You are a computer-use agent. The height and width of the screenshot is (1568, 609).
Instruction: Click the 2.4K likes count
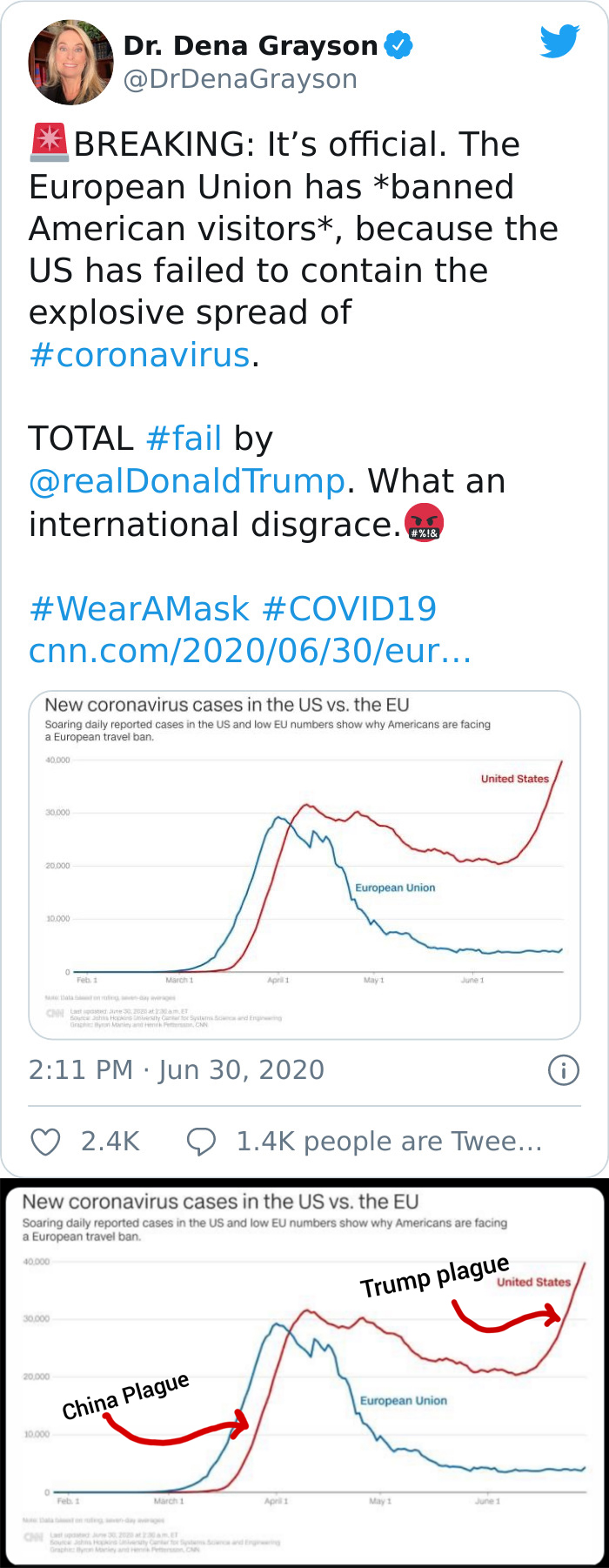coord(110,1141)
